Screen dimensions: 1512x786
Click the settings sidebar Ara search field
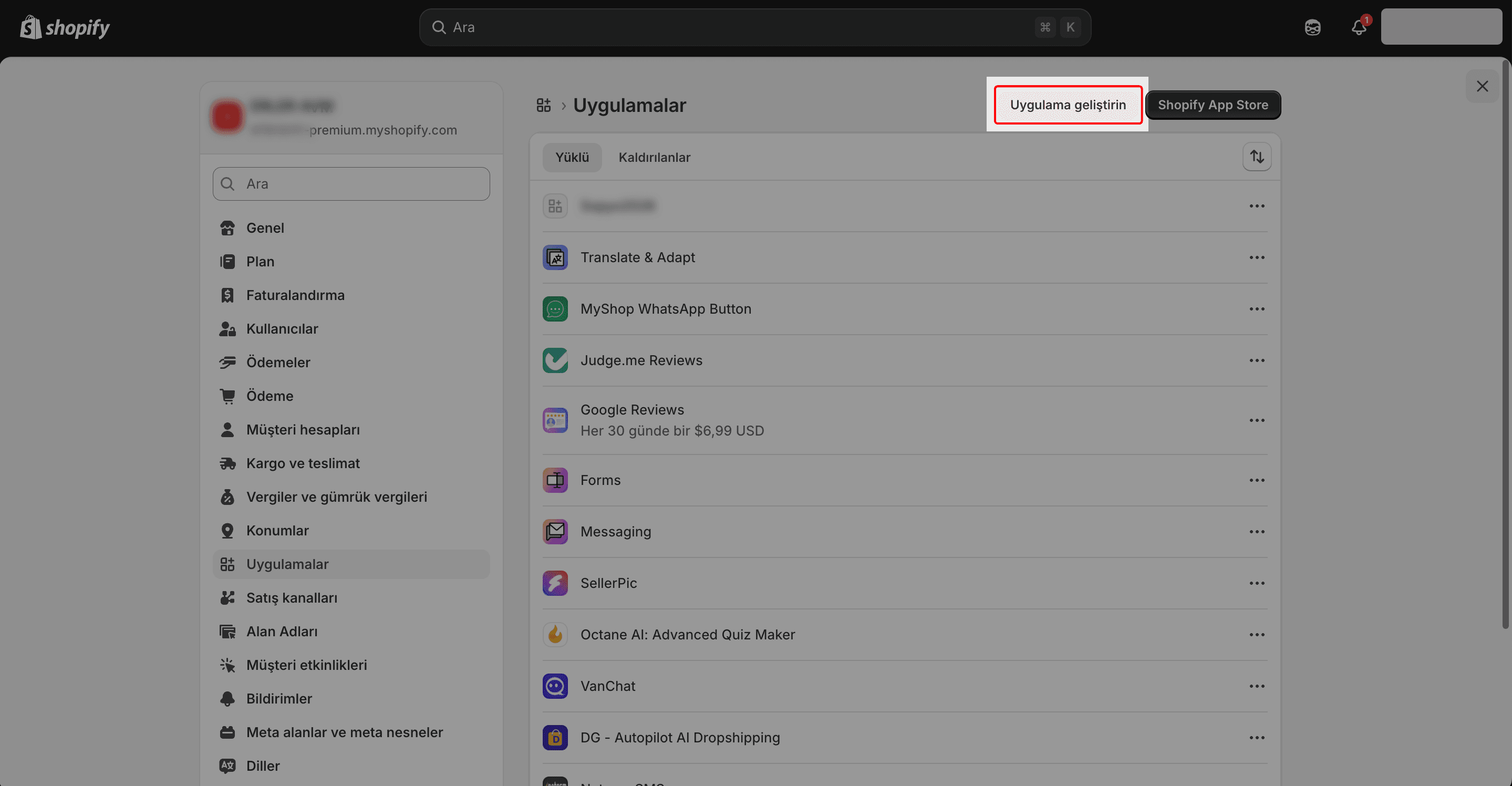coord(351,184)
